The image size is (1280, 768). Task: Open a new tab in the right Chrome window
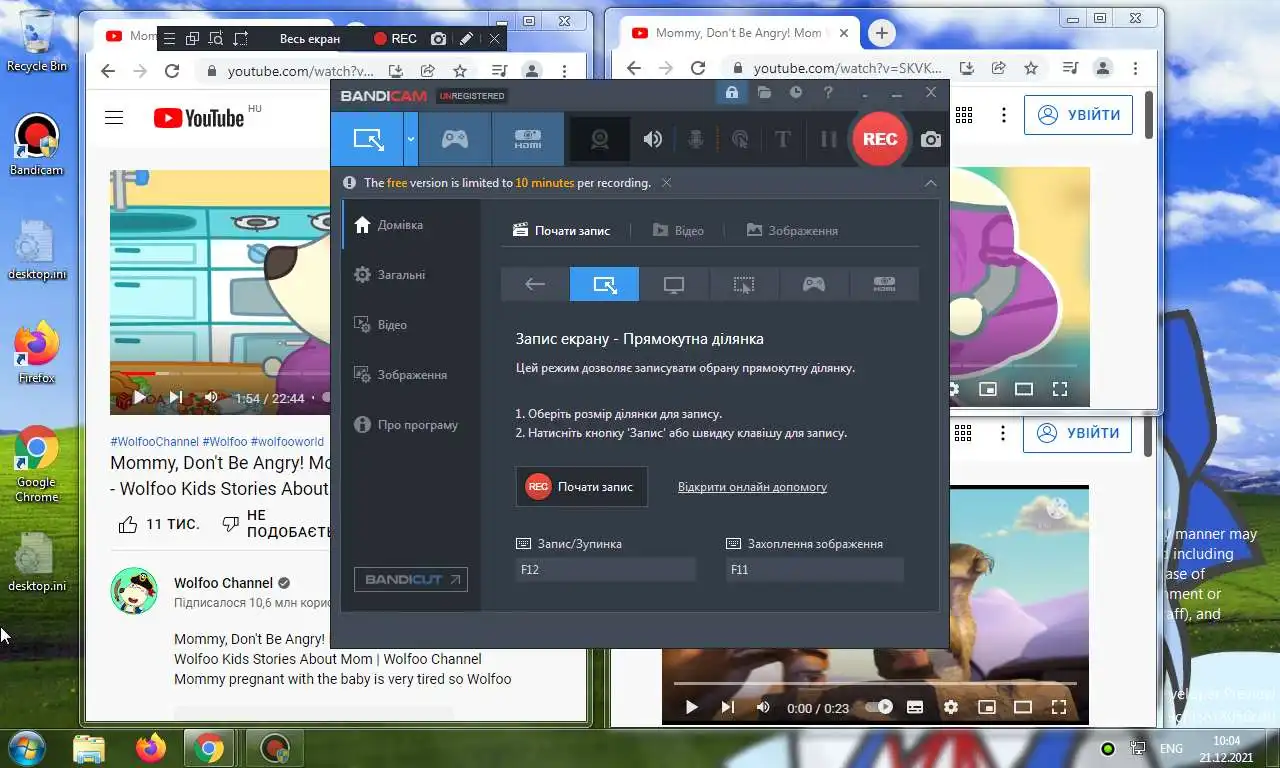pyautogui.click(x=881, y=33)
